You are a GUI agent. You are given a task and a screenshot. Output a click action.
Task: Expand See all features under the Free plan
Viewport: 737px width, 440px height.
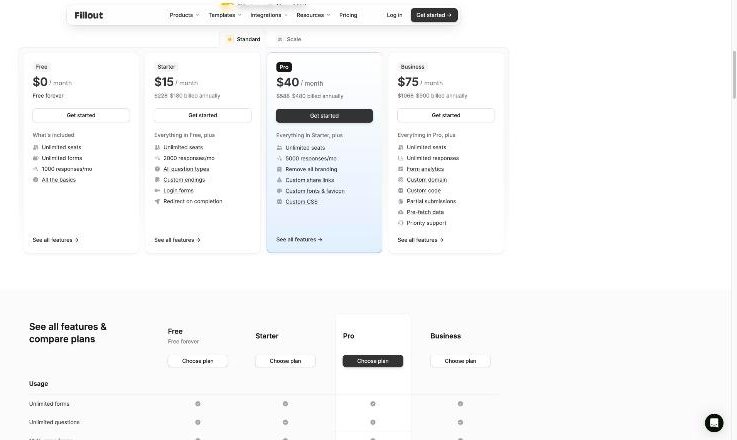click(55, 240)
